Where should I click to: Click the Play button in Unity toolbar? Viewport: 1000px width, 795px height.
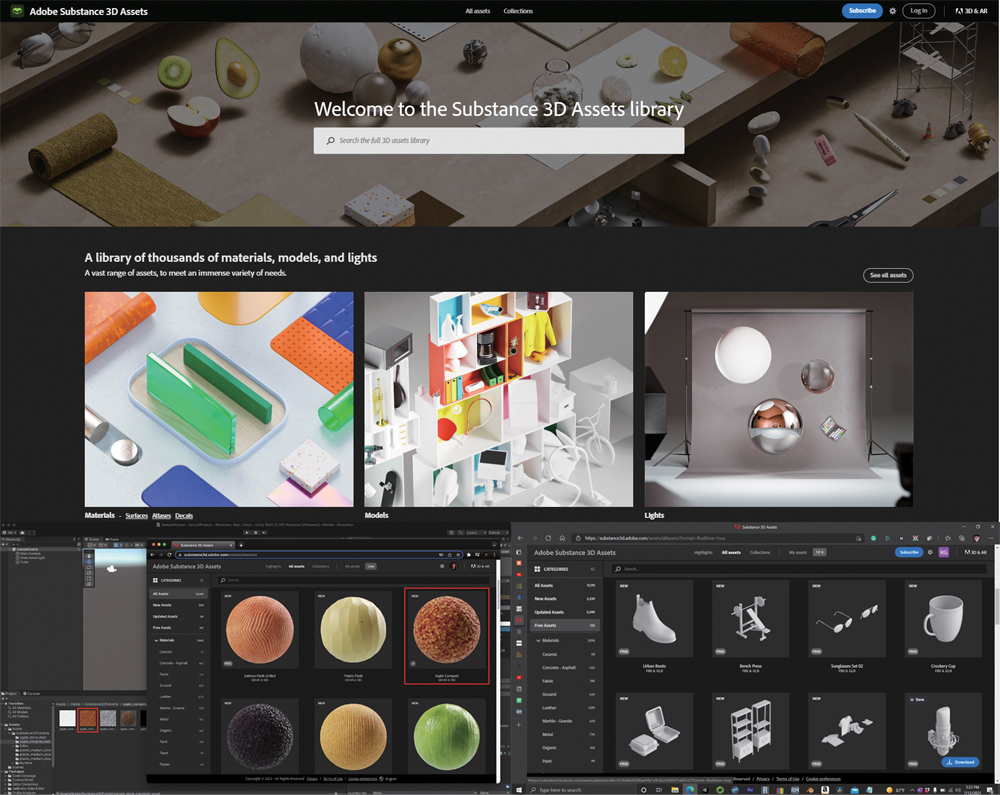[x=246, y=532]
